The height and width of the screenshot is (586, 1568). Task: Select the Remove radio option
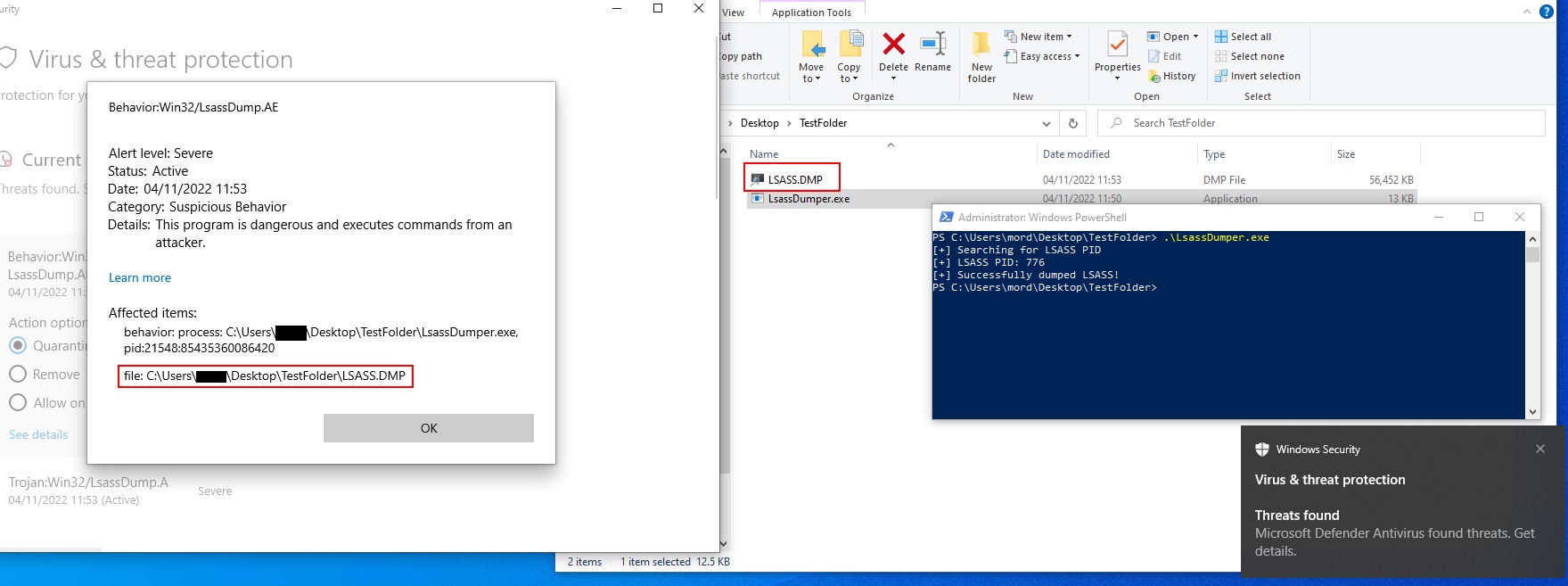(18, 375)
